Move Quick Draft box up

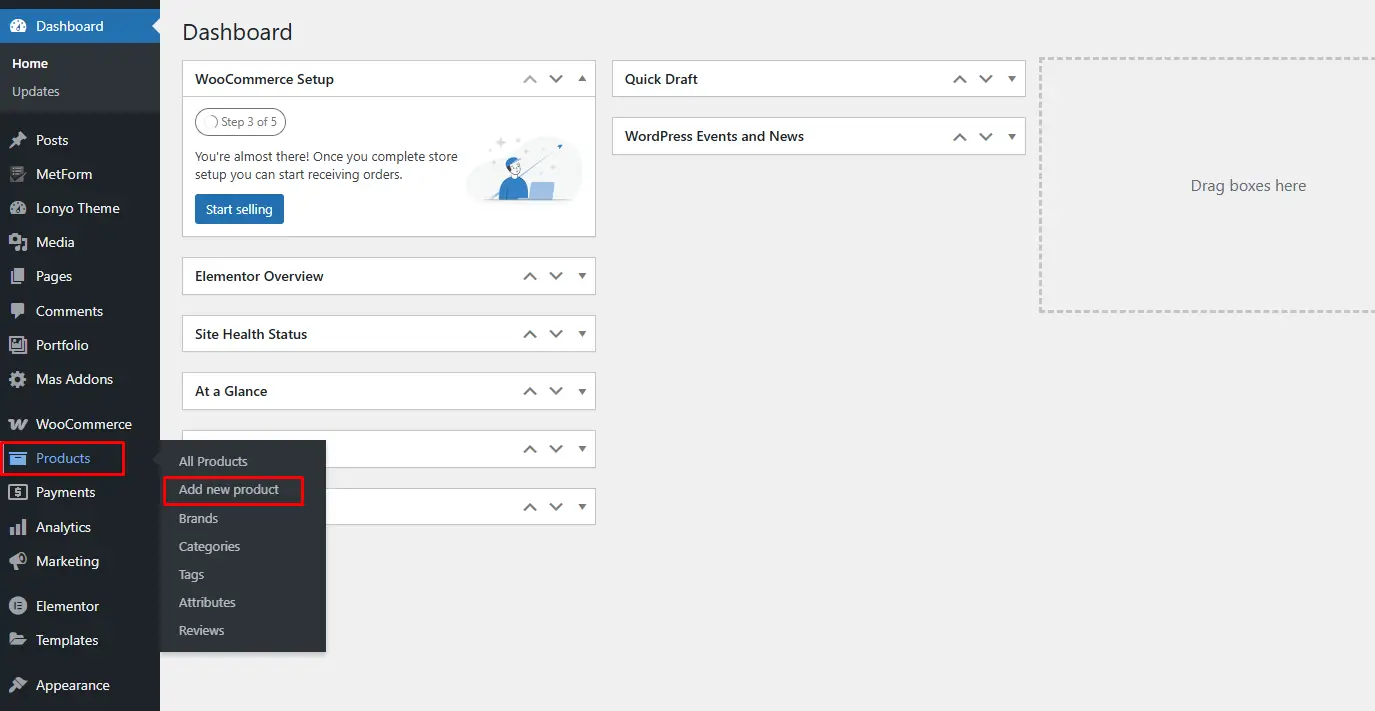coord(960,79)
